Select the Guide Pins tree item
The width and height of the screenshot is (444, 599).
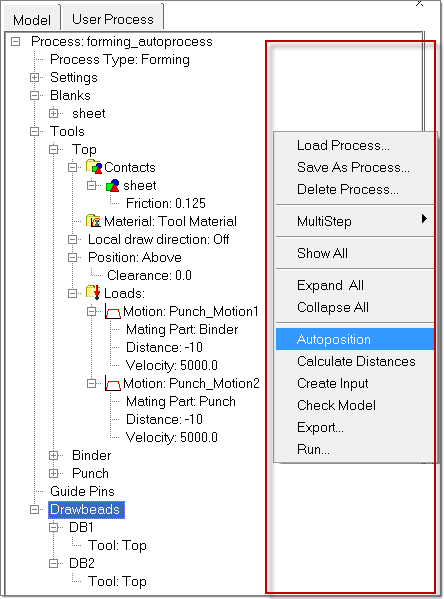(x=82, y=491)
